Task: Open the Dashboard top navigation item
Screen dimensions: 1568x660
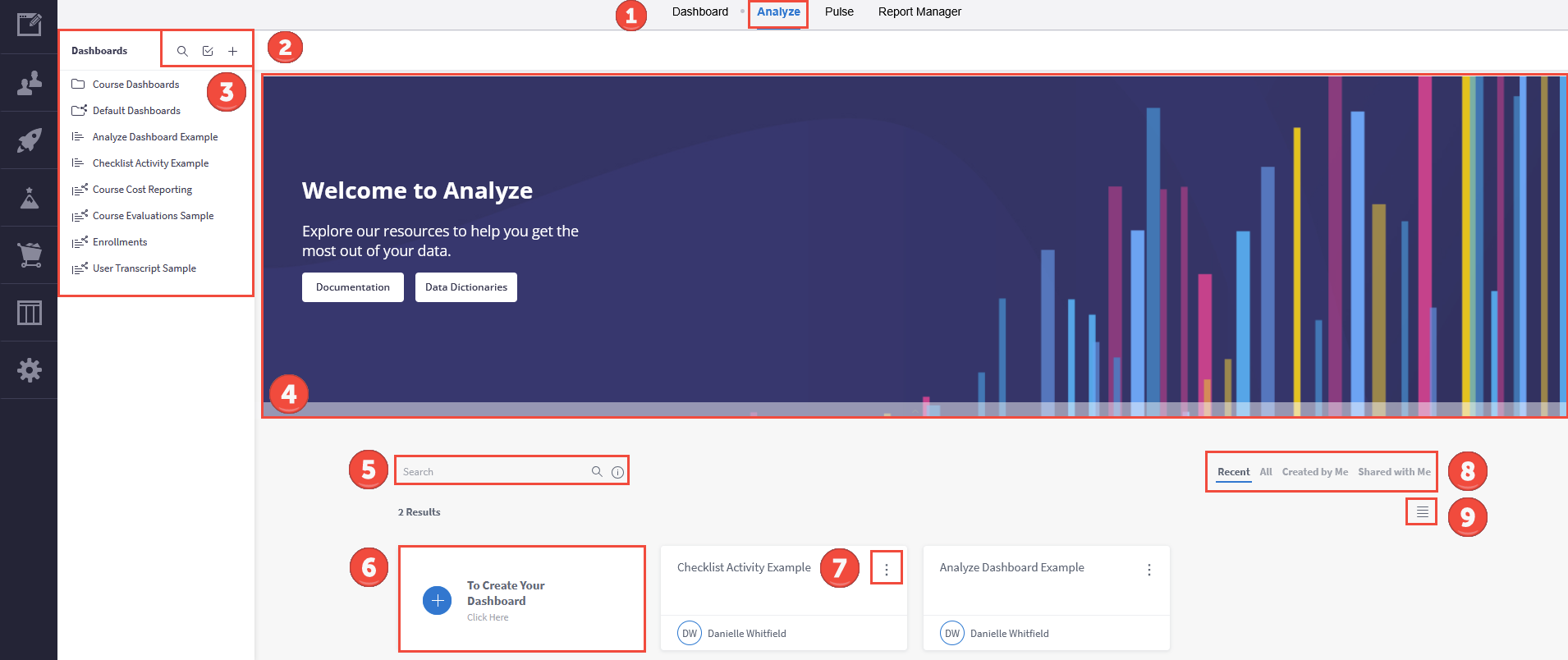Action: tap(700, 11)
